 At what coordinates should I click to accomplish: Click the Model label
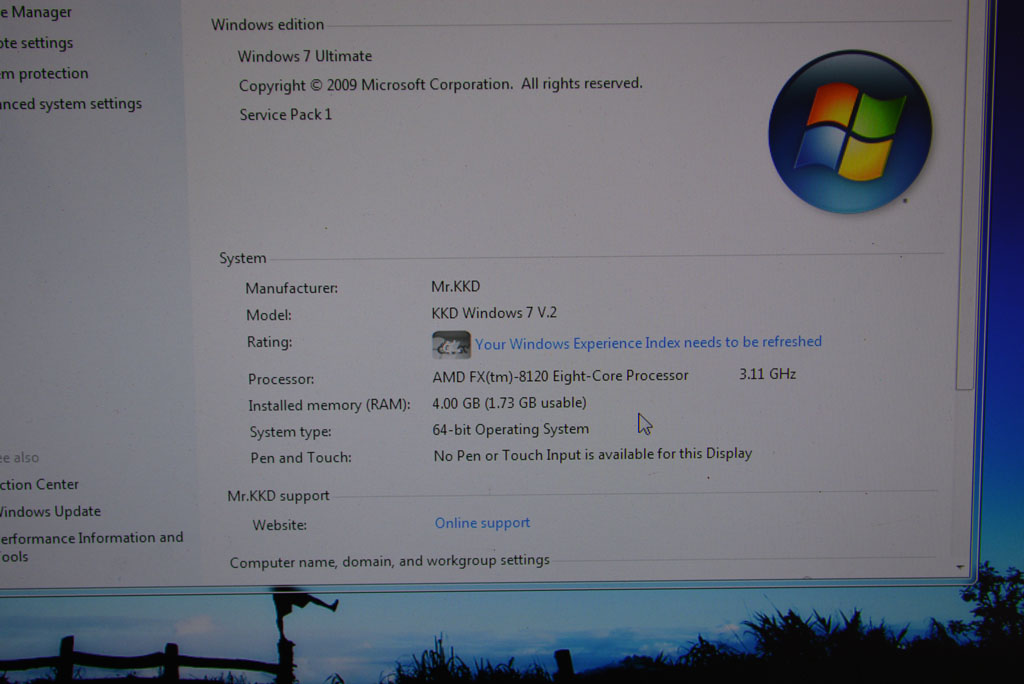click(x=269, y=315)
